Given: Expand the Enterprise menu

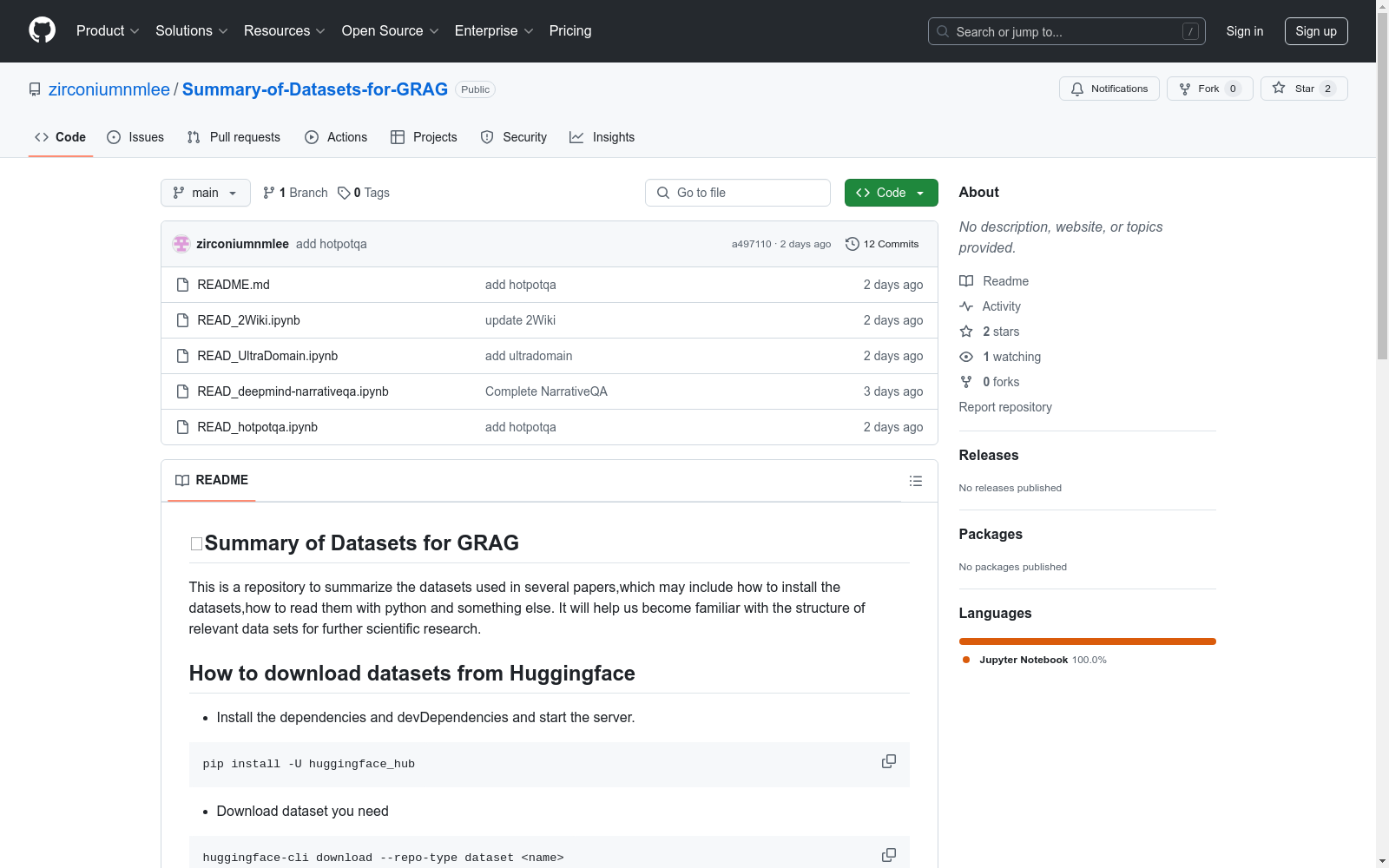Looking at the screenshot, I should (494, 31).
